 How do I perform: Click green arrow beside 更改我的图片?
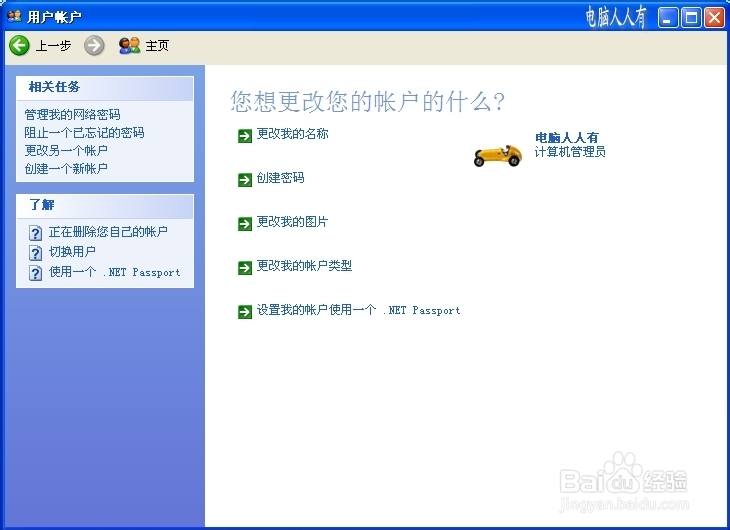pyautogui.click(x=245, y=224)
